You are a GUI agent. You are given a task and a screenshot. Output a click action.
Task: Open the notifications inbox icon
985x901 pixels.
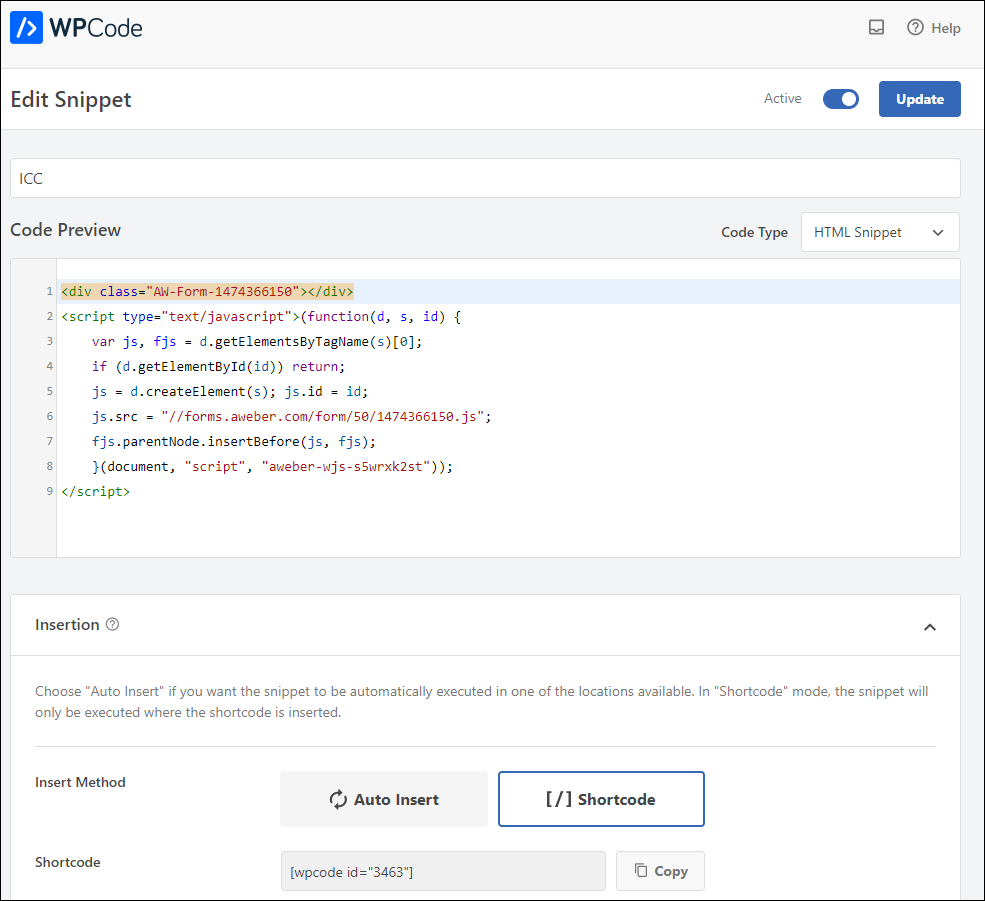click(x=876, y=27)
